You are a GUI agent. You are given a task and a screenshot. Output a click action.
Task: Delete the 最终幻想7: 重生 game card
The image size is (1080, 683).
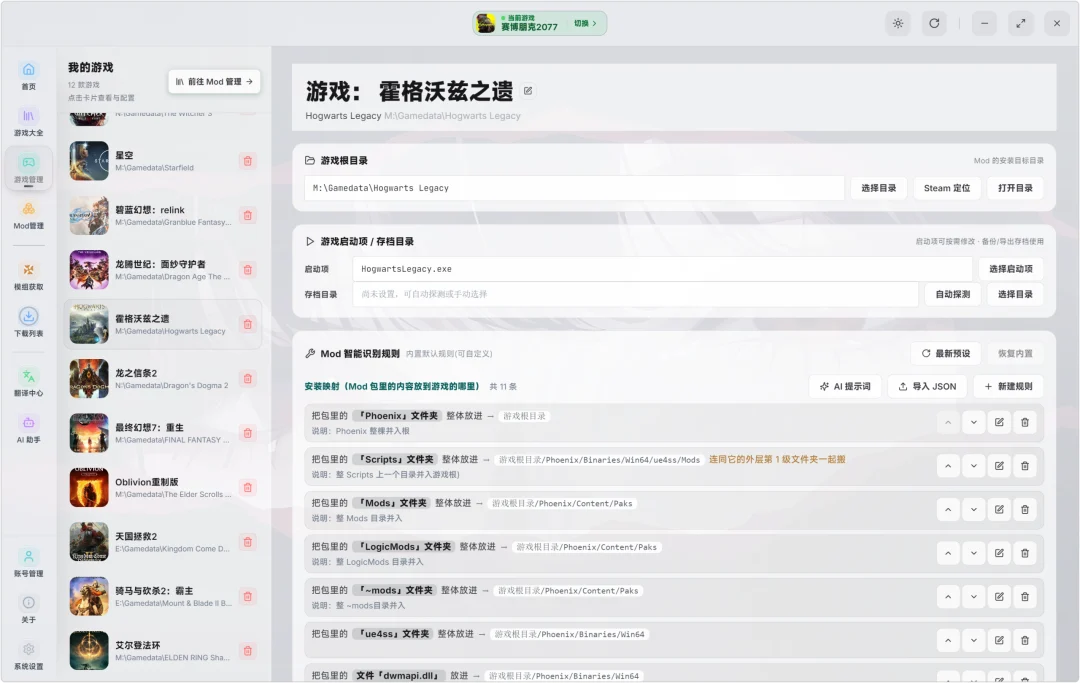click(248, 433)
